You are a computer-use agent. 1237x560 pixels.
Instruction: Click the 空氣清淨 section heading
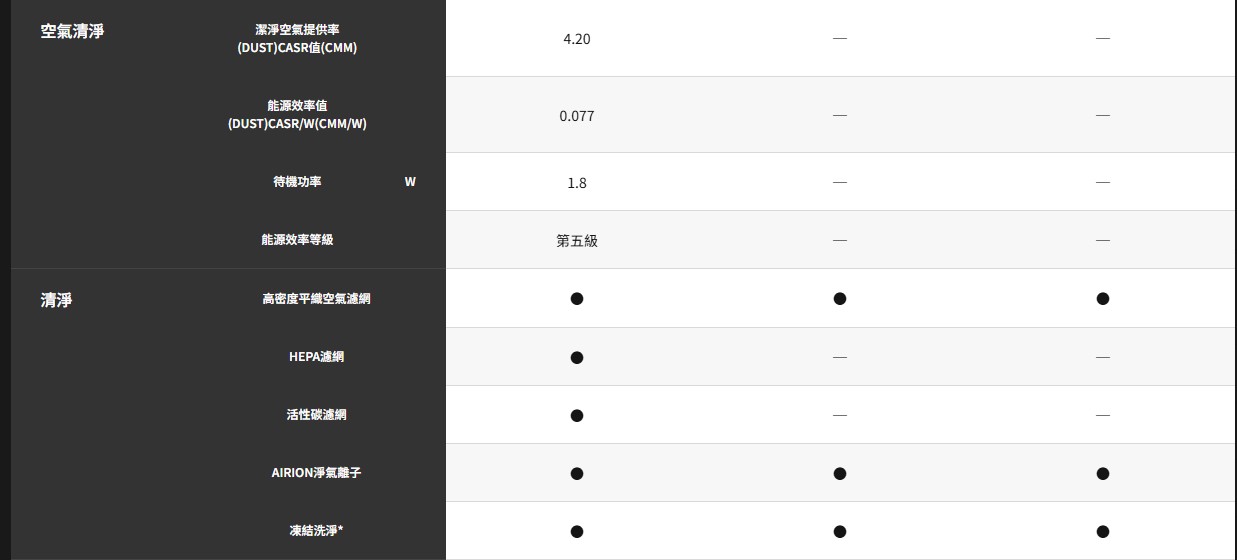(72, 31)
